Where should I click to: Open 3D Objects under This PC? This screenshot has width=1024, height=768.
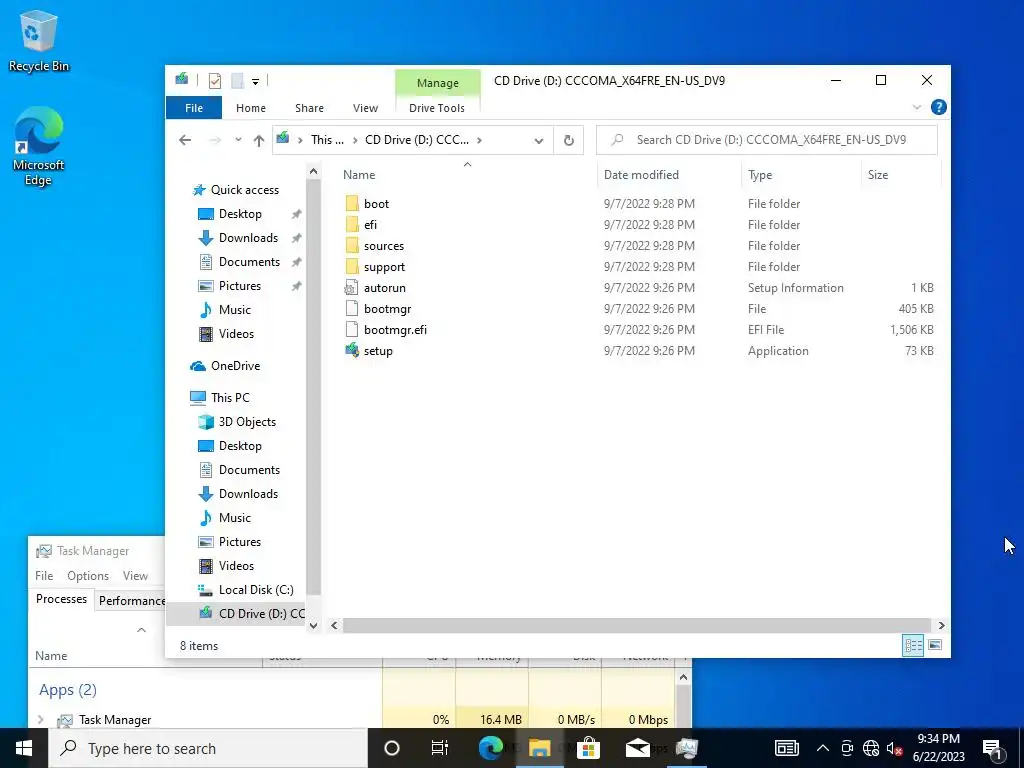(247, 422)
